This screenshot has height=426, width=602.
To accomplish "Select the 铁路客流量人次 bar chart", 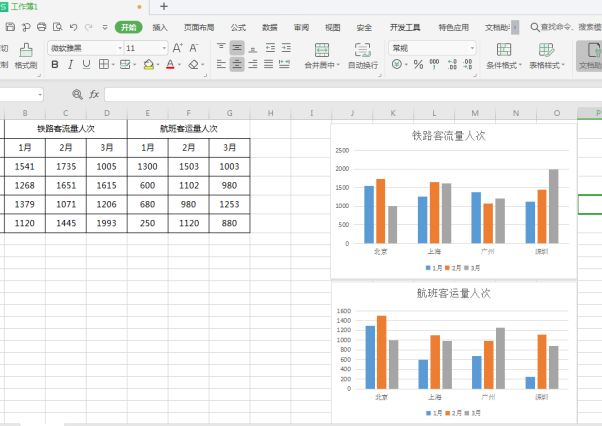I will point(454,201).
